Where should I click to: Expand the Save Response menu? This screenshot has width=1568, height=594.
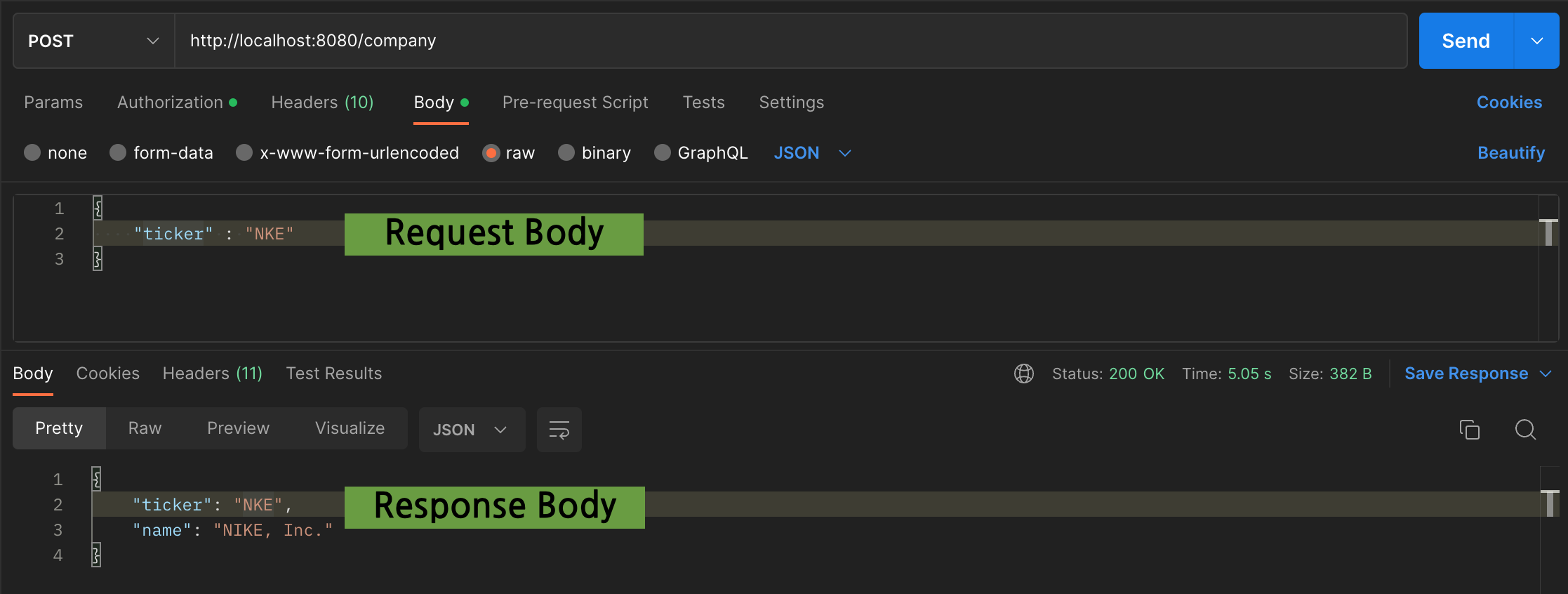click(1546, 374)
